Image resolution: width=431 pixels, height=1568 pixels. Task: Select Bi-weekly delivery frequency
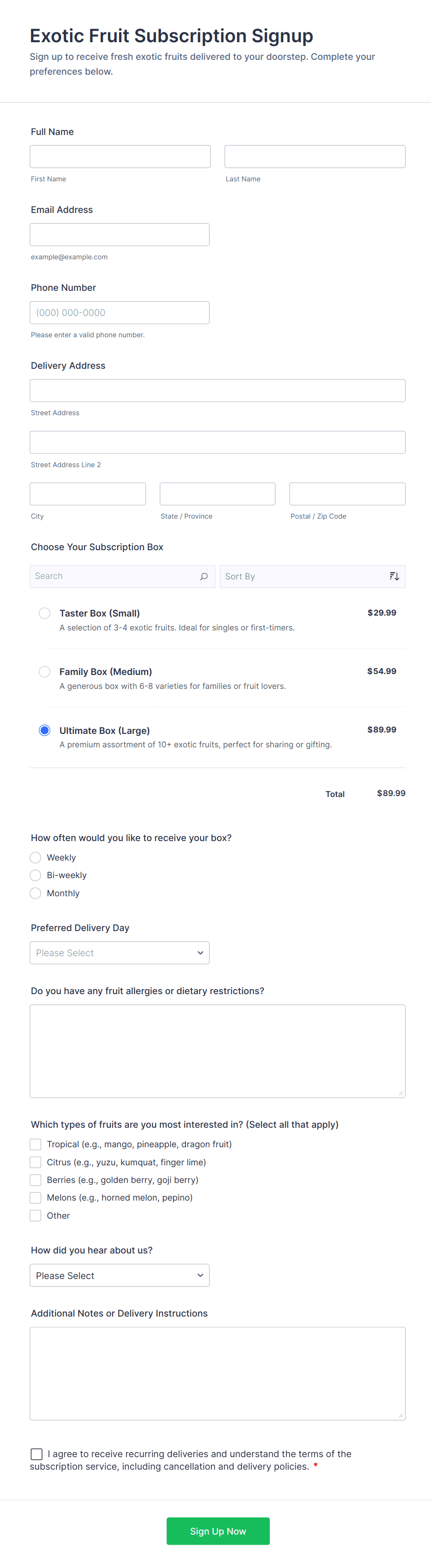pyautogui.click(x=36, y=875)
